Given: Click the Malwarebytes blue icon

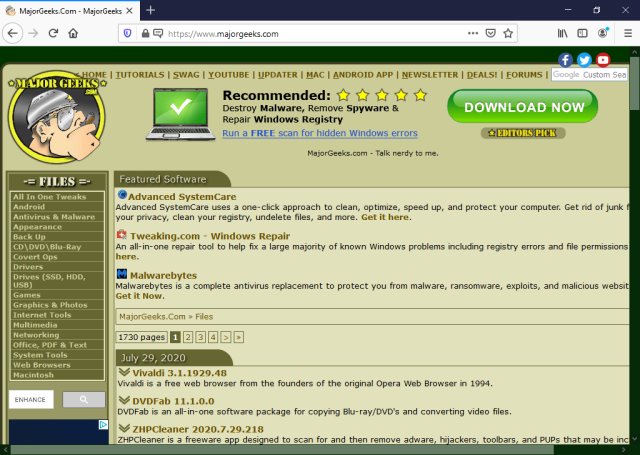Looking at the screenshot, I should coord(122,274).
